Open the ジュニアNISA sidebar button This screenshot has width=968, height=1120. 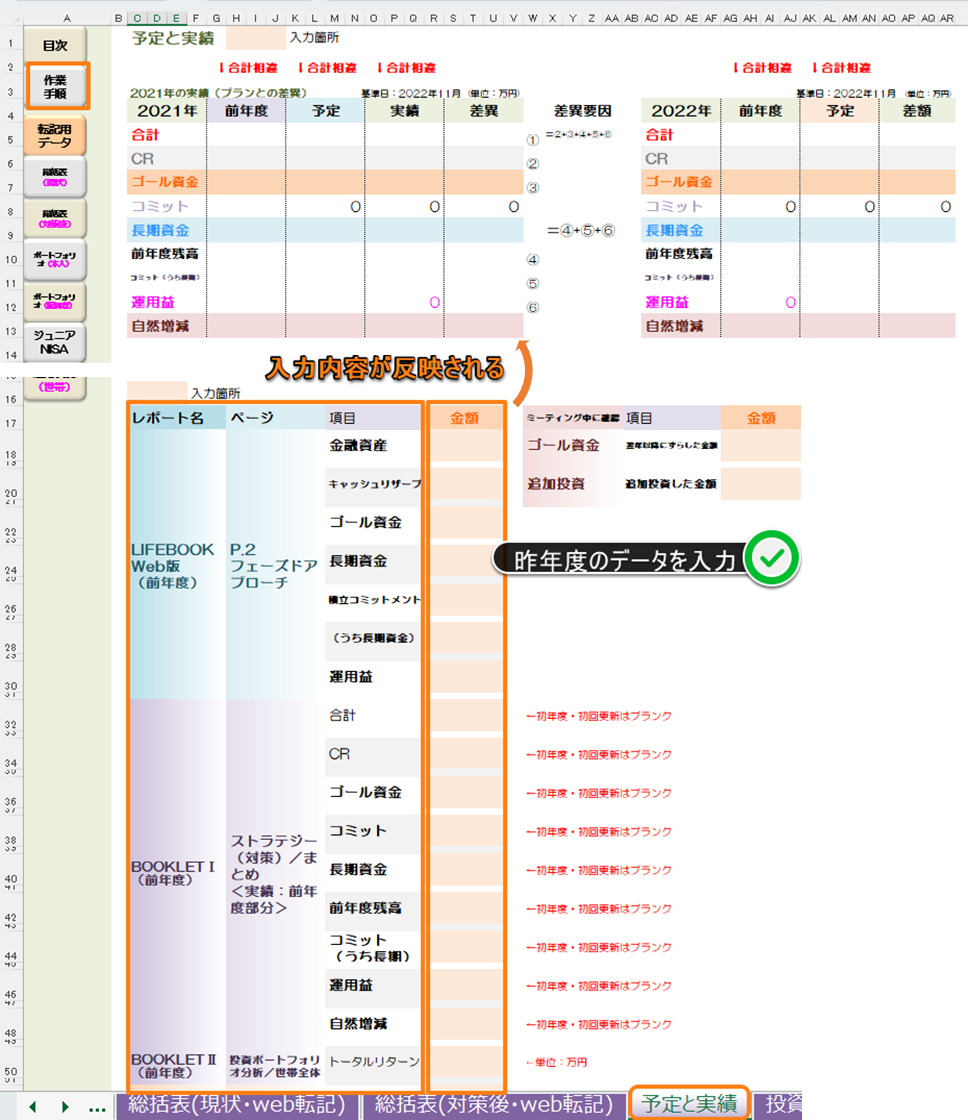[55, 341]
